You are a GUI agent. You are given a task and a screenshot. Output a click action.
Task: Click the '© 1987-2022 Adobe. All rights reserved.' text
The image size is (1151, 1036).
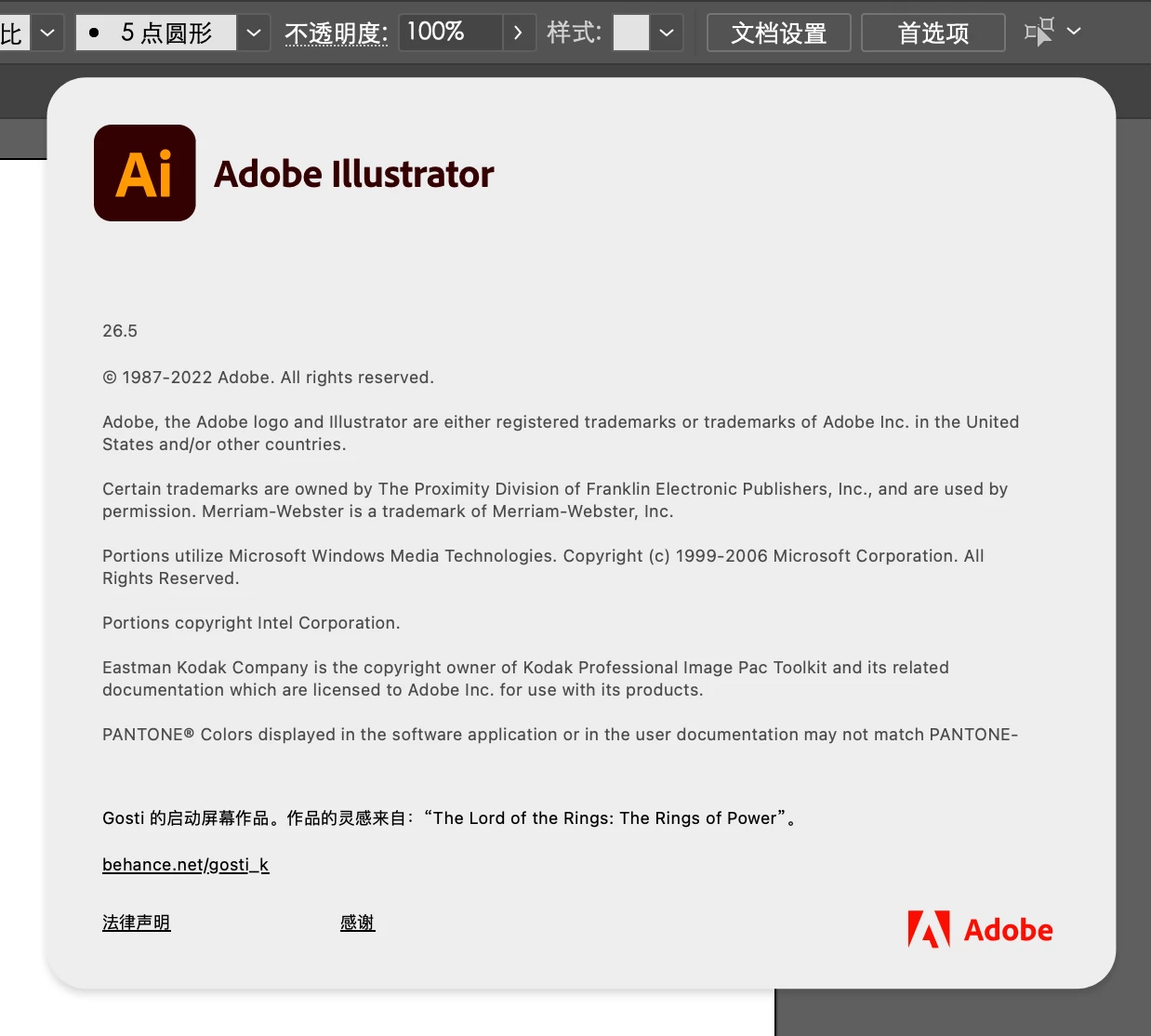268,378
